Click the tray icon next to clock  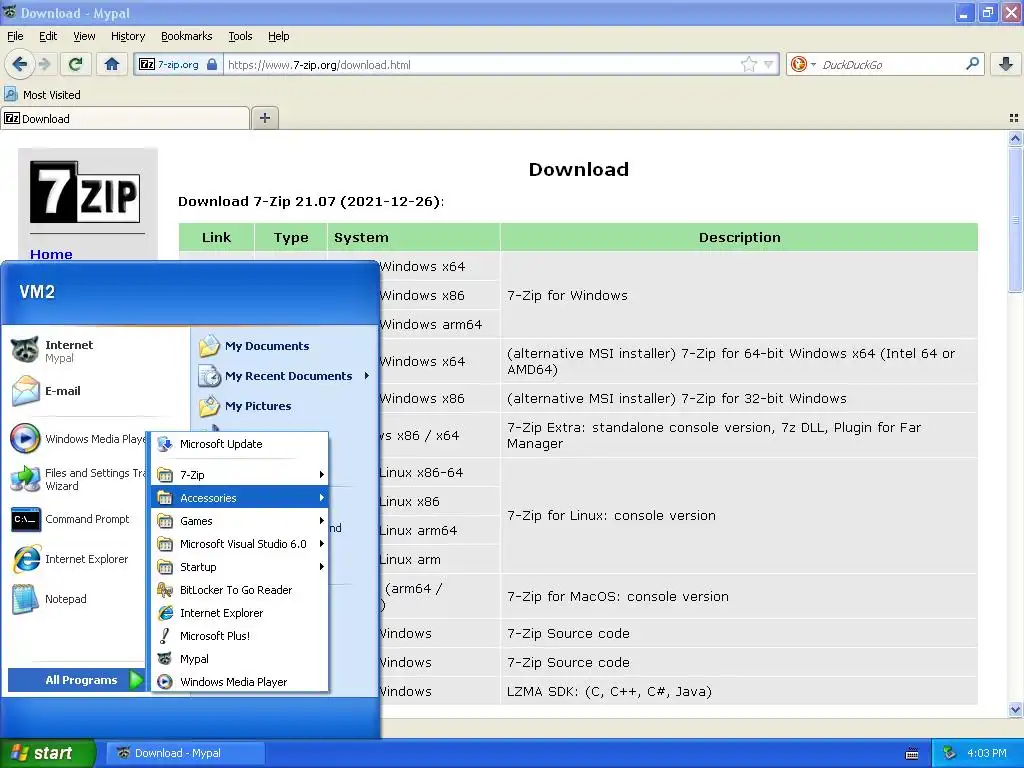[x=949, y=753]
